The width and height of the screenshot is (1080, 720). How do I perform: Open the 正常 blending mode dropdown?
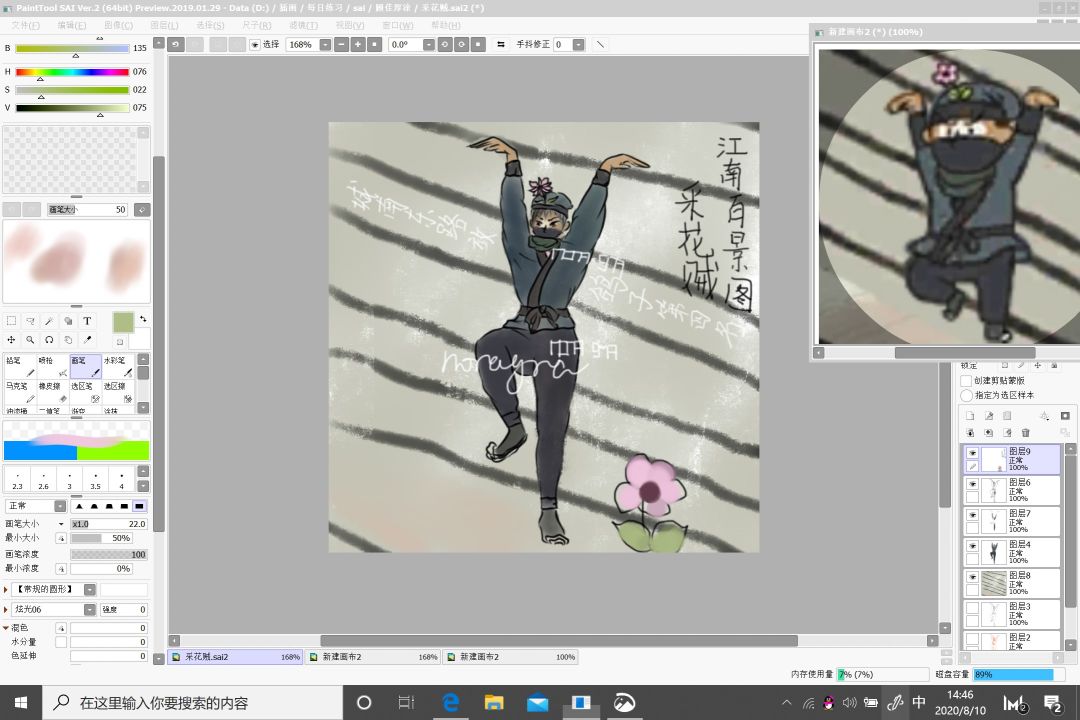click(x=60, y=506)
